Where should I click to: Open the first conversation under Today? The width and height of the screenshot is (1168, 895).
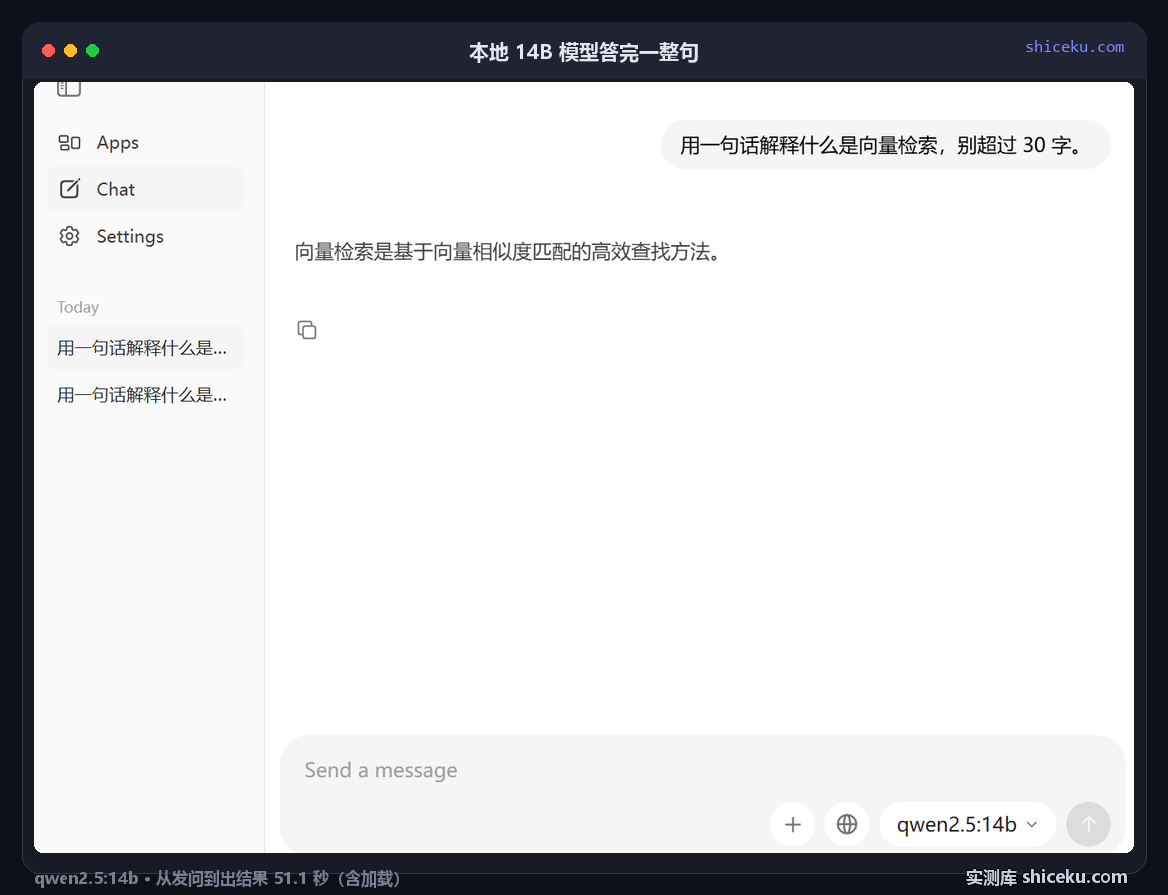pos(145,347)
